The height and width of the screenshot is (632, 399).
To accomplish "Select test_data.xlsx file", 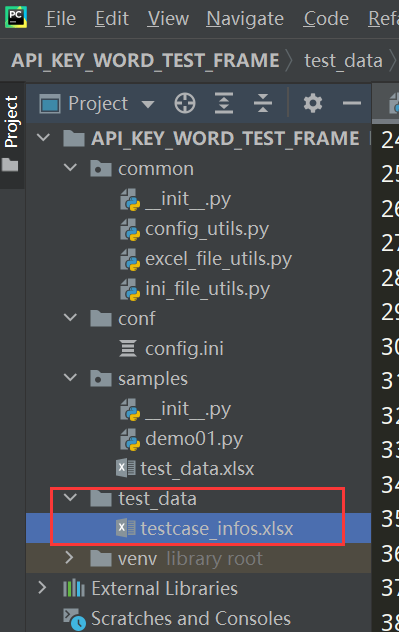I will click(197, 469).
